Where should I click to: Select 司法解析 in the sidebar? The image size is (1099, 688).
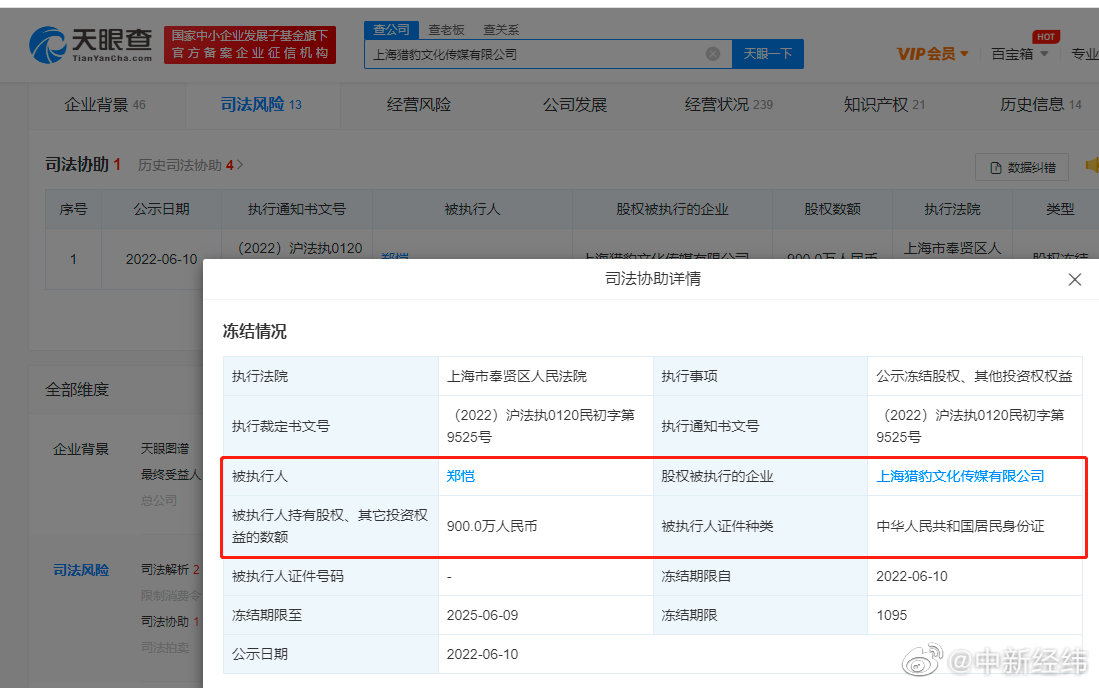coord(170,570)
